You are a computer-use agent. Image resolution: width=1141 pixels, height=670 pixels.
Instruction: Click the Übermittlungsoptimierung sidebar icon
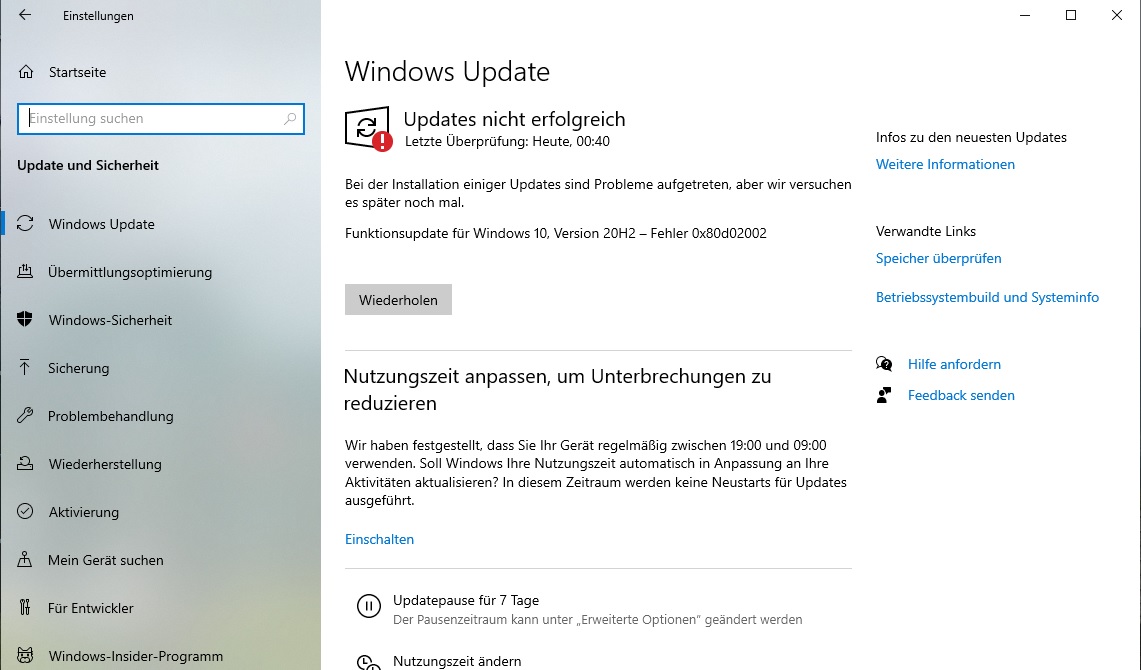25,272
